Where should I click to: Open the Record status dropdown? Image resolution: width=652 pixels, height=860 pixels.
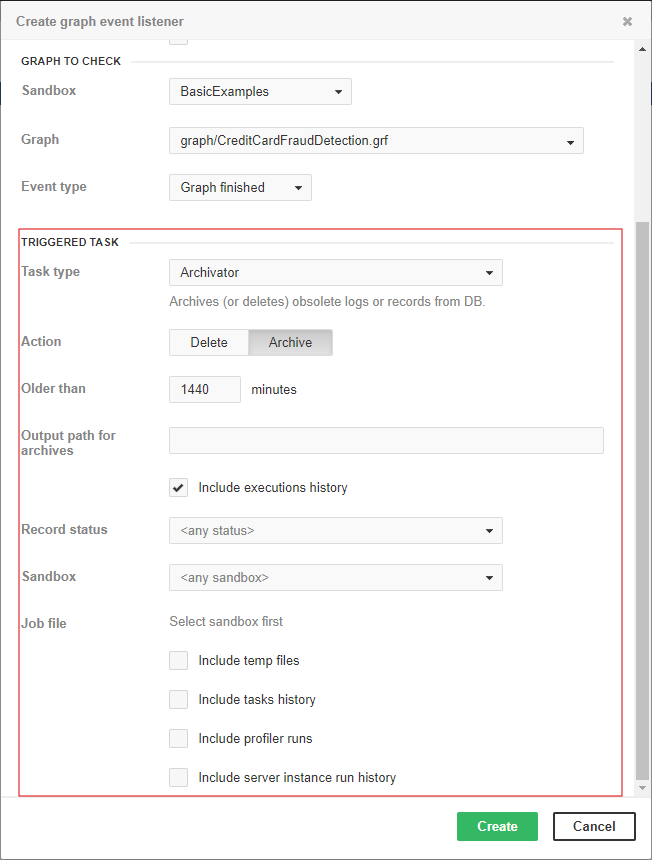pos(335,531)
